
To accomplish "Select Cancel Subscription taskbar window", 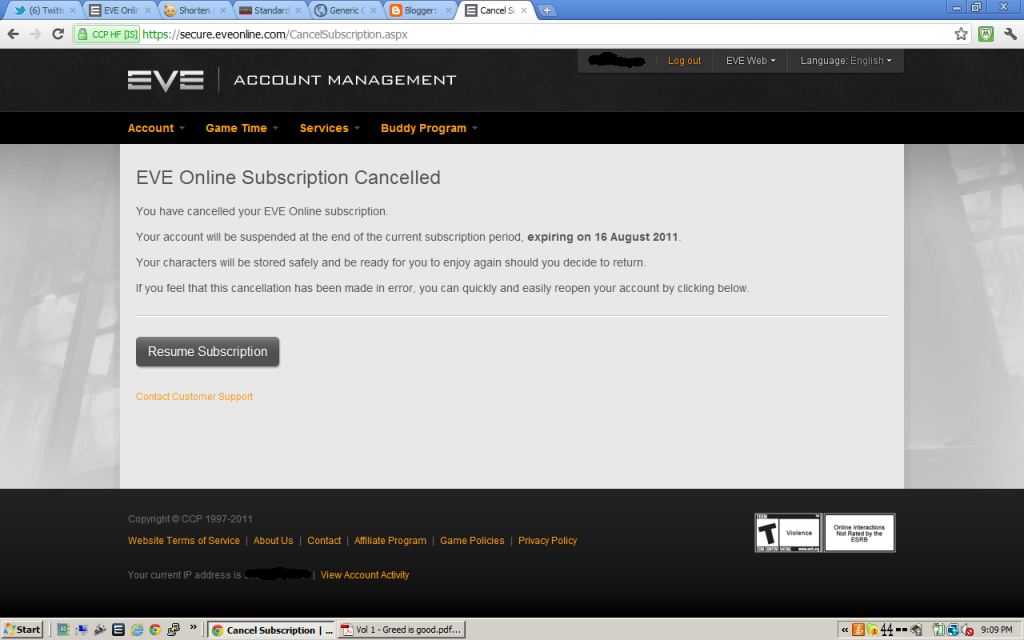I will 271,630.
